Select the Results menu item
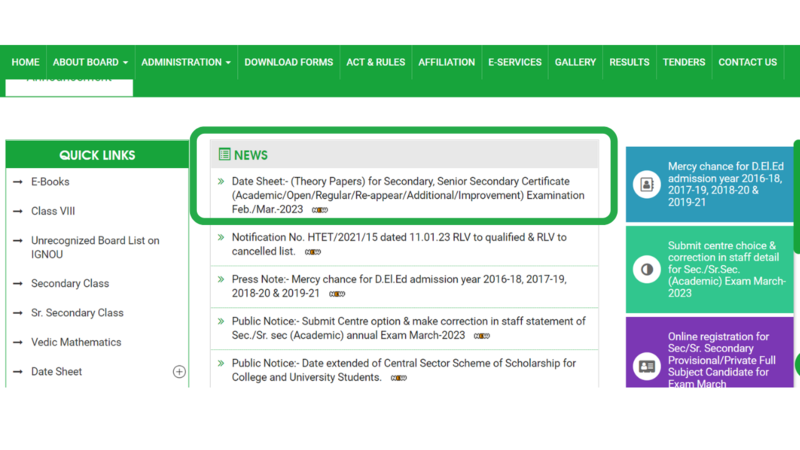 point(629,62)
